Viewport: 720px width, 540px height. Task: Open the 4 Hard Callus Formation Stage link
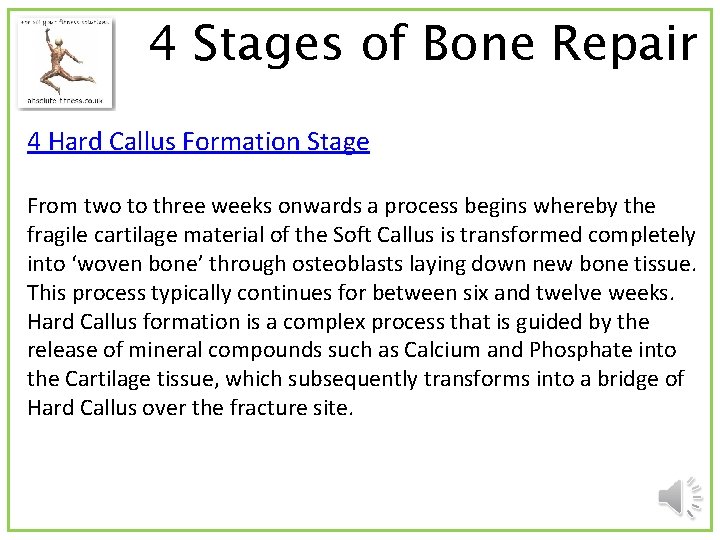click(x=198, y=141)
